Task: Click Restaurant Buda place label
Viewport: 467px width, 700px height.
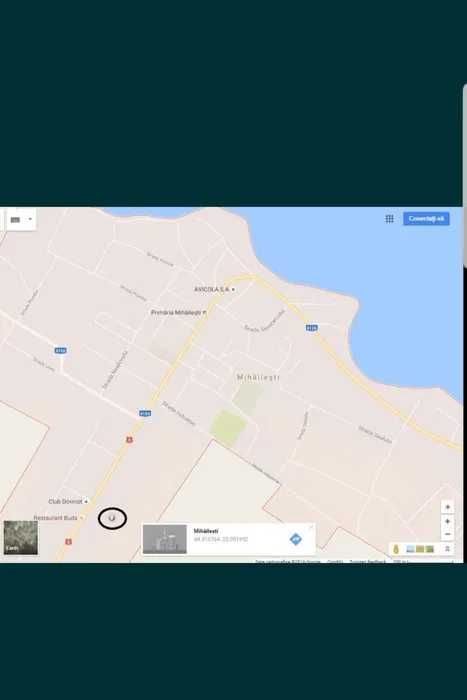Action: click(58, 518)
